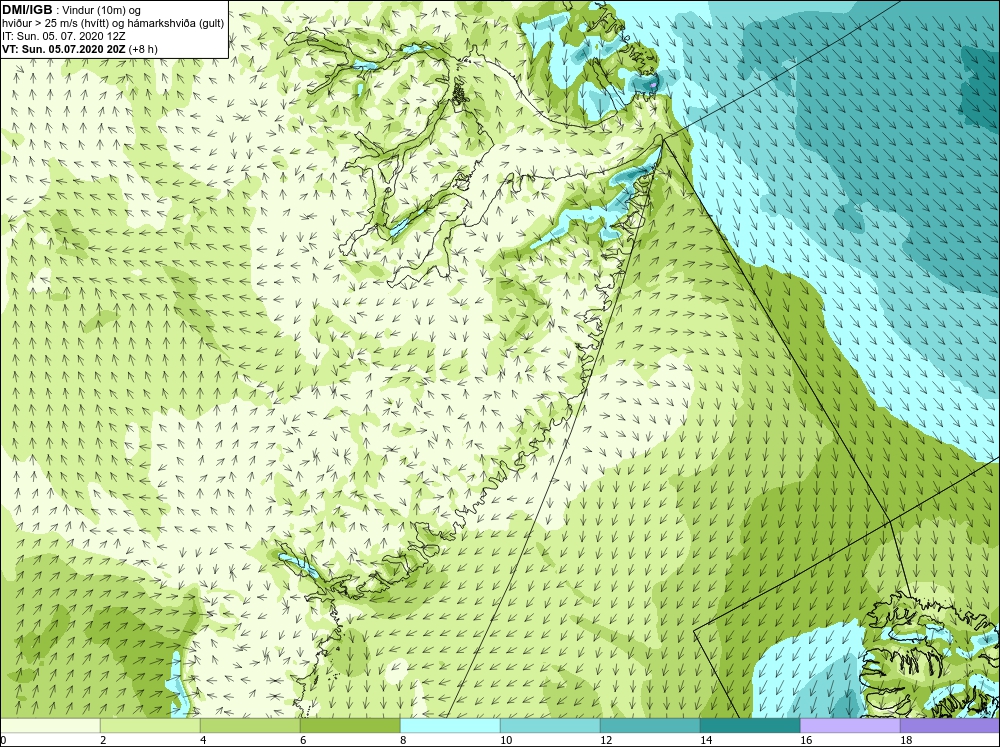Click the darker purple legend swatch above 18
The width and height of the screenshot is (1000, 747).
point(950,725)
